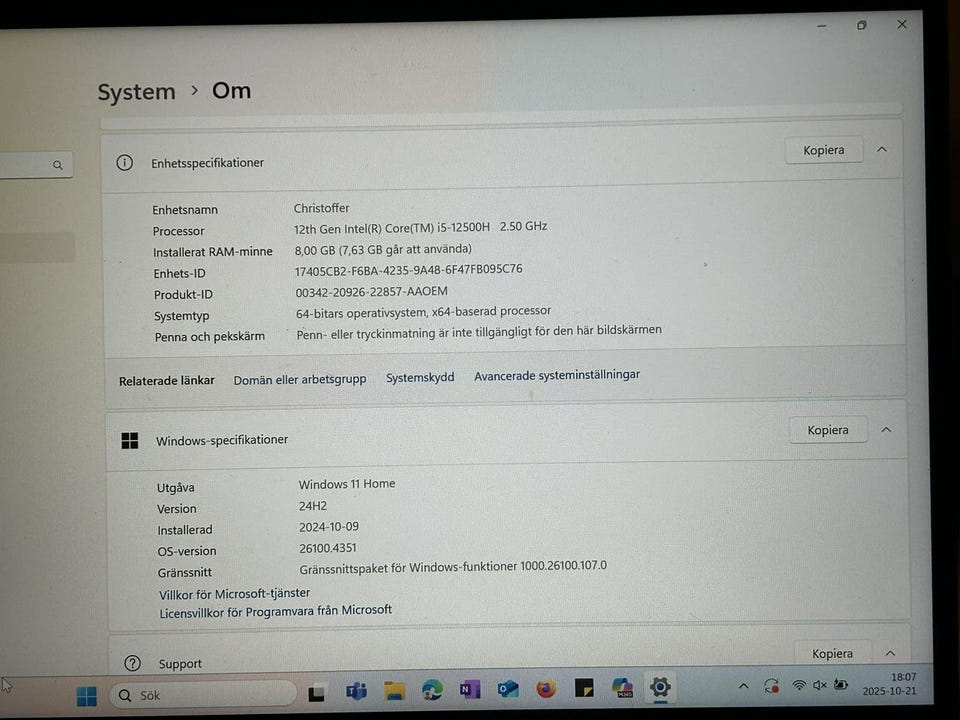Image resolution: width=960 pixels, height=720 pixels.
Task: Select the 8,00 GB RAM value
Action: 383,249
